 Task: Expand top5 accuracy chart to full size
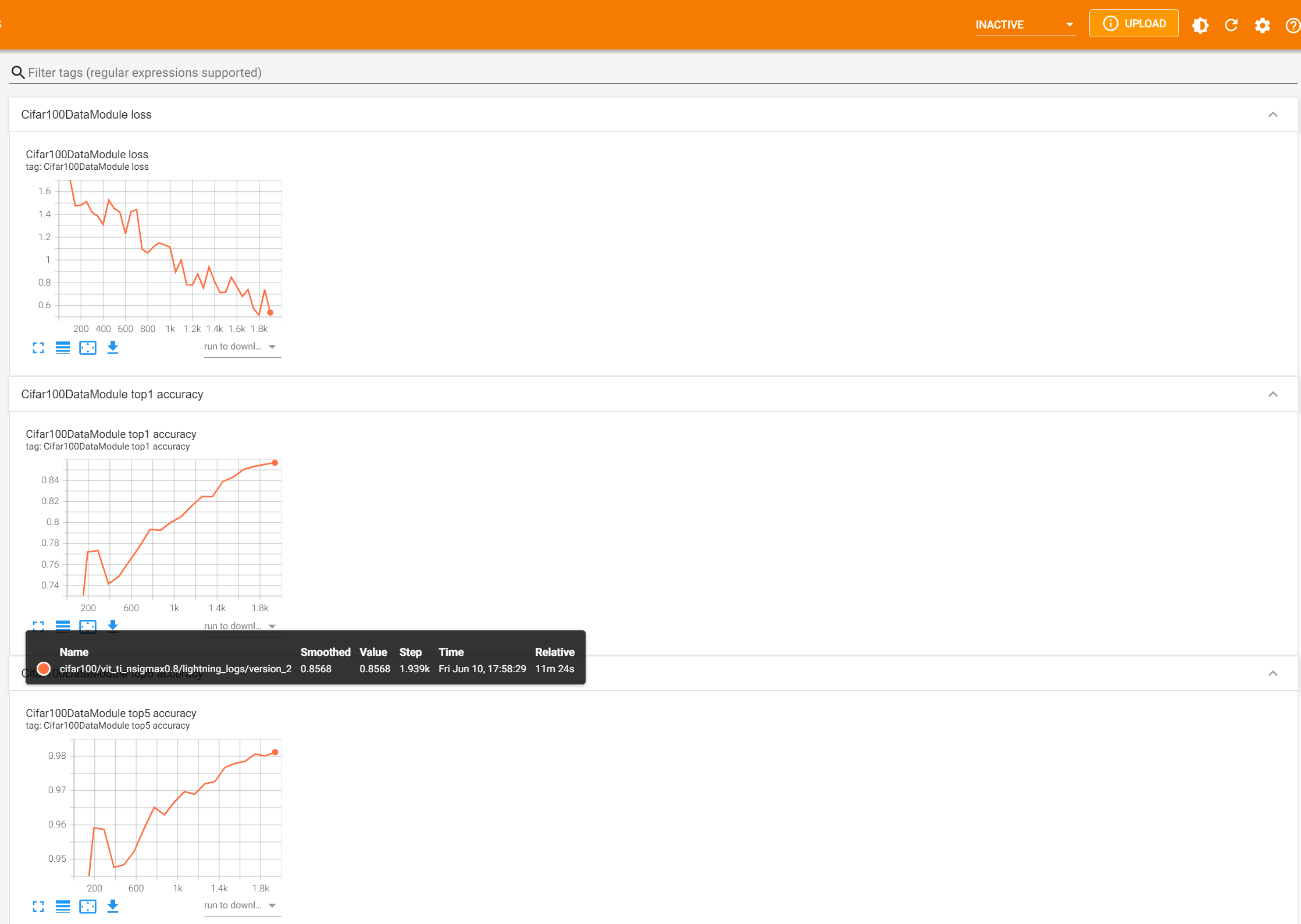coord(38,907)
